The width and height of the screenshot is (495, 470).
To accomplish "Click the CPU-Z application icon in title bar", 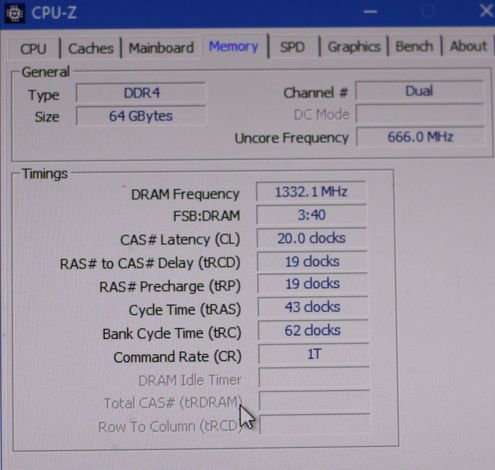I will 14,14.
